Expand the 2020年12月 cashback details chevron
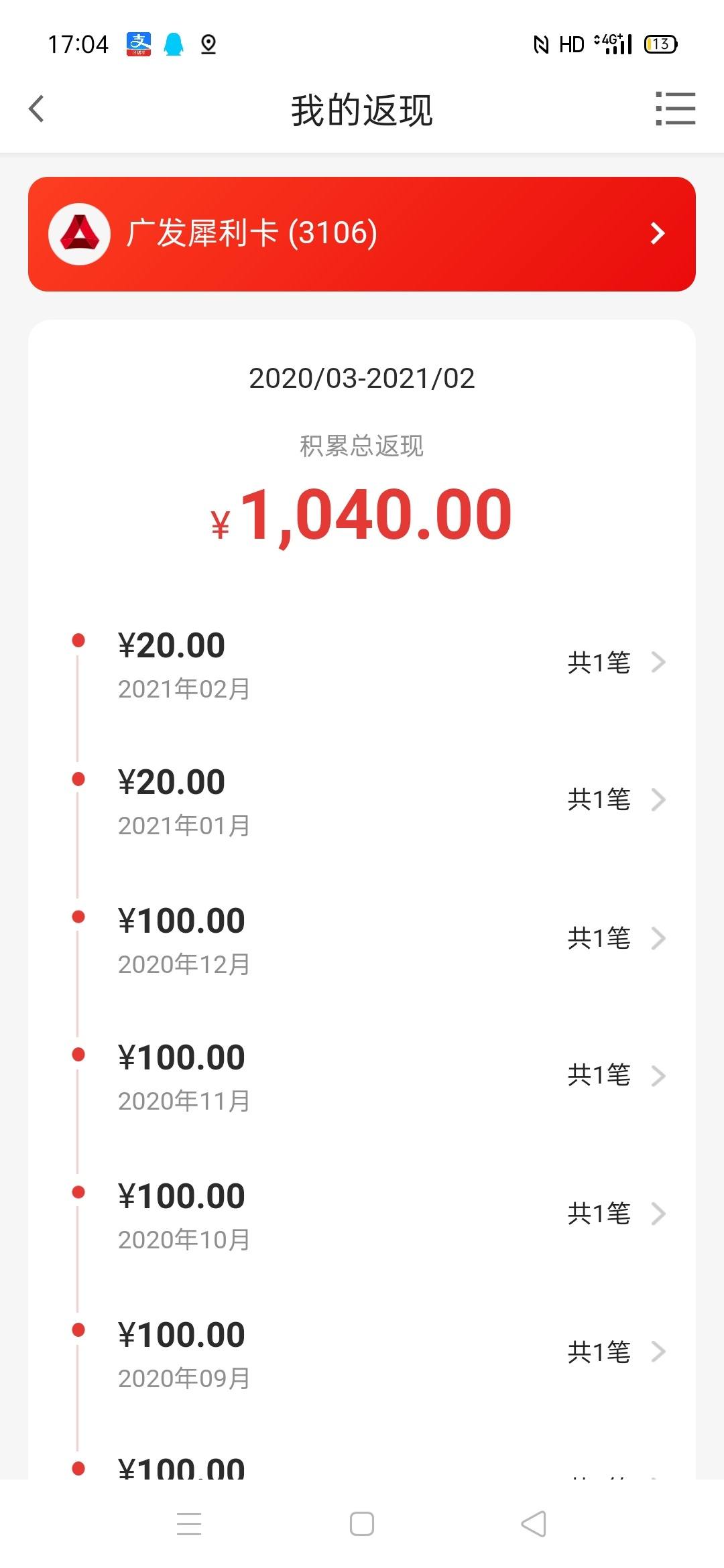This screenshot has width=724, height=1568. click(658, 938)
